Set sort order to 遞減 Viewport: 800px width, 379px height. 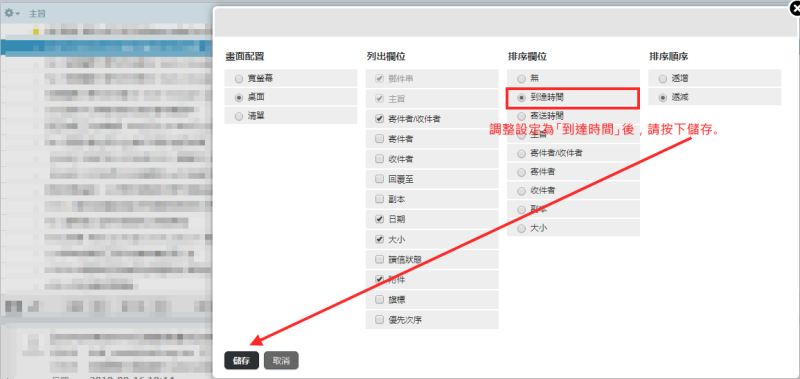click(x=662, y=97)
